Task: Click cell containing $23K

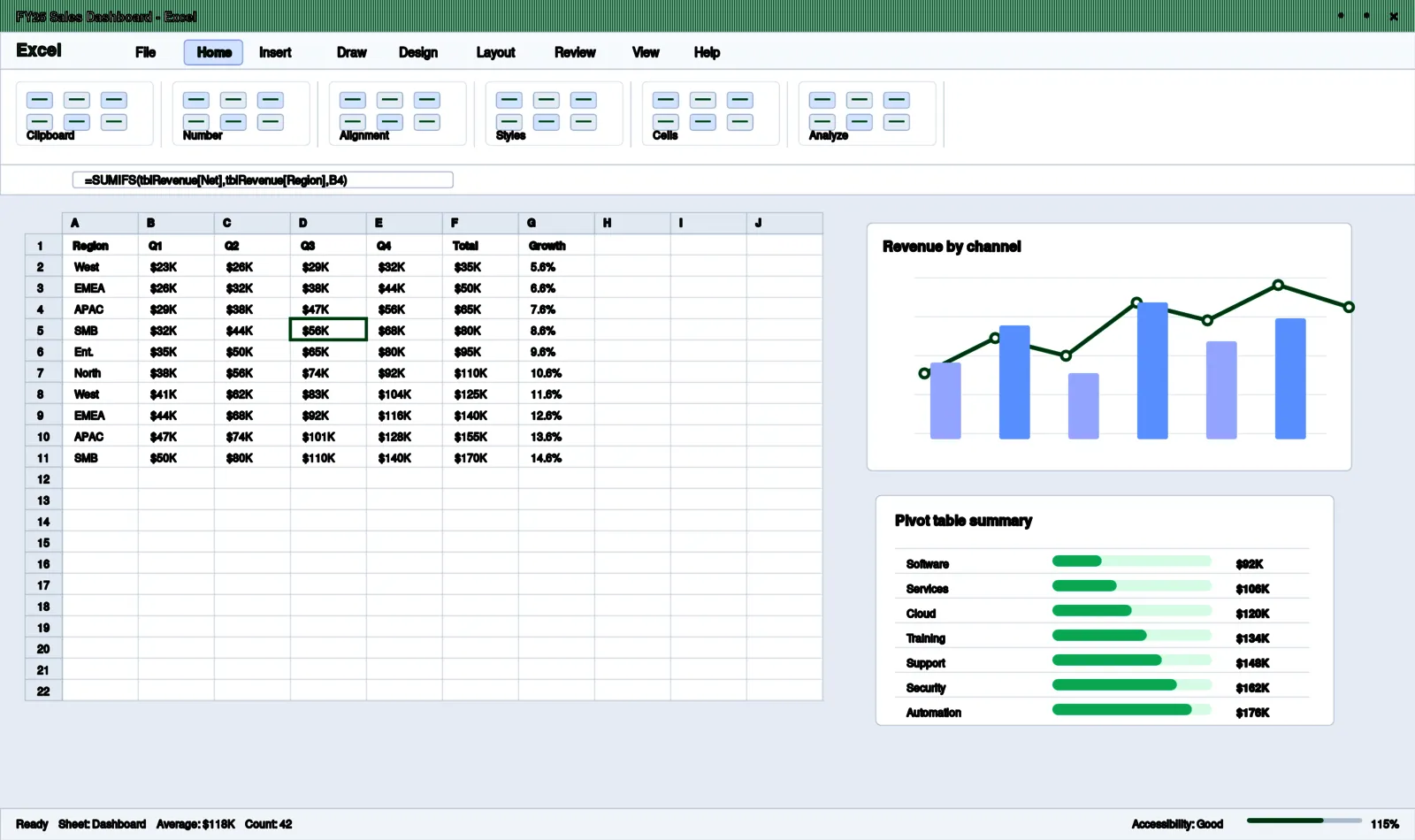Action: click(x=176, y=267)
